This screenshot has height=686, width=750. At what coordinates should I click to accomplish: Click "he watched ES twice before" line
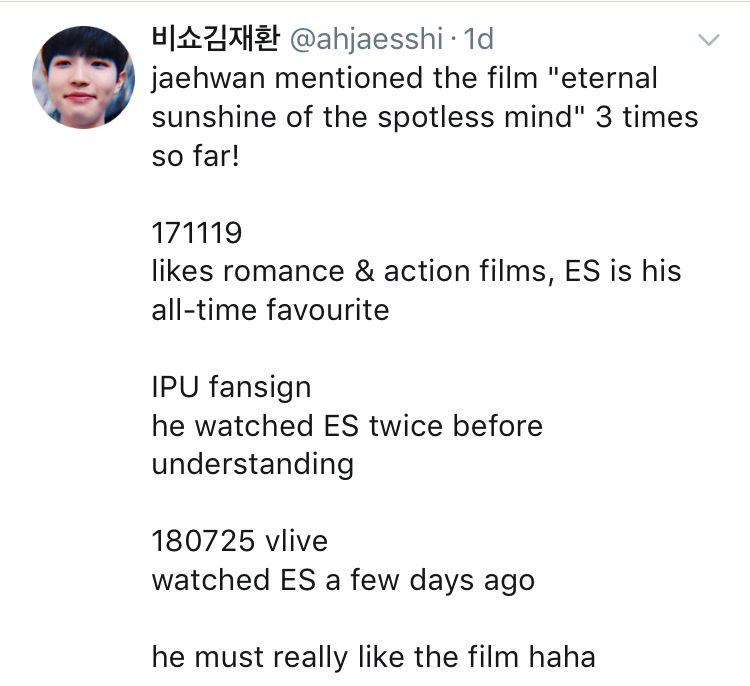point(347,426)
